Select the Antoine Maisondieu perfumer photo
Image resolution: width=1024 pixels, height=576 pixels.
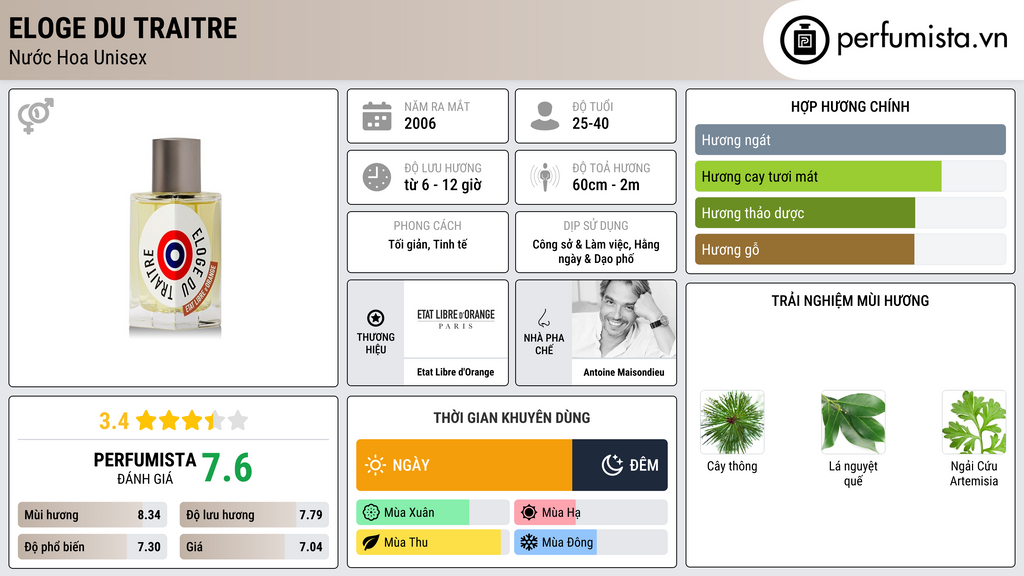coord(624,319)
